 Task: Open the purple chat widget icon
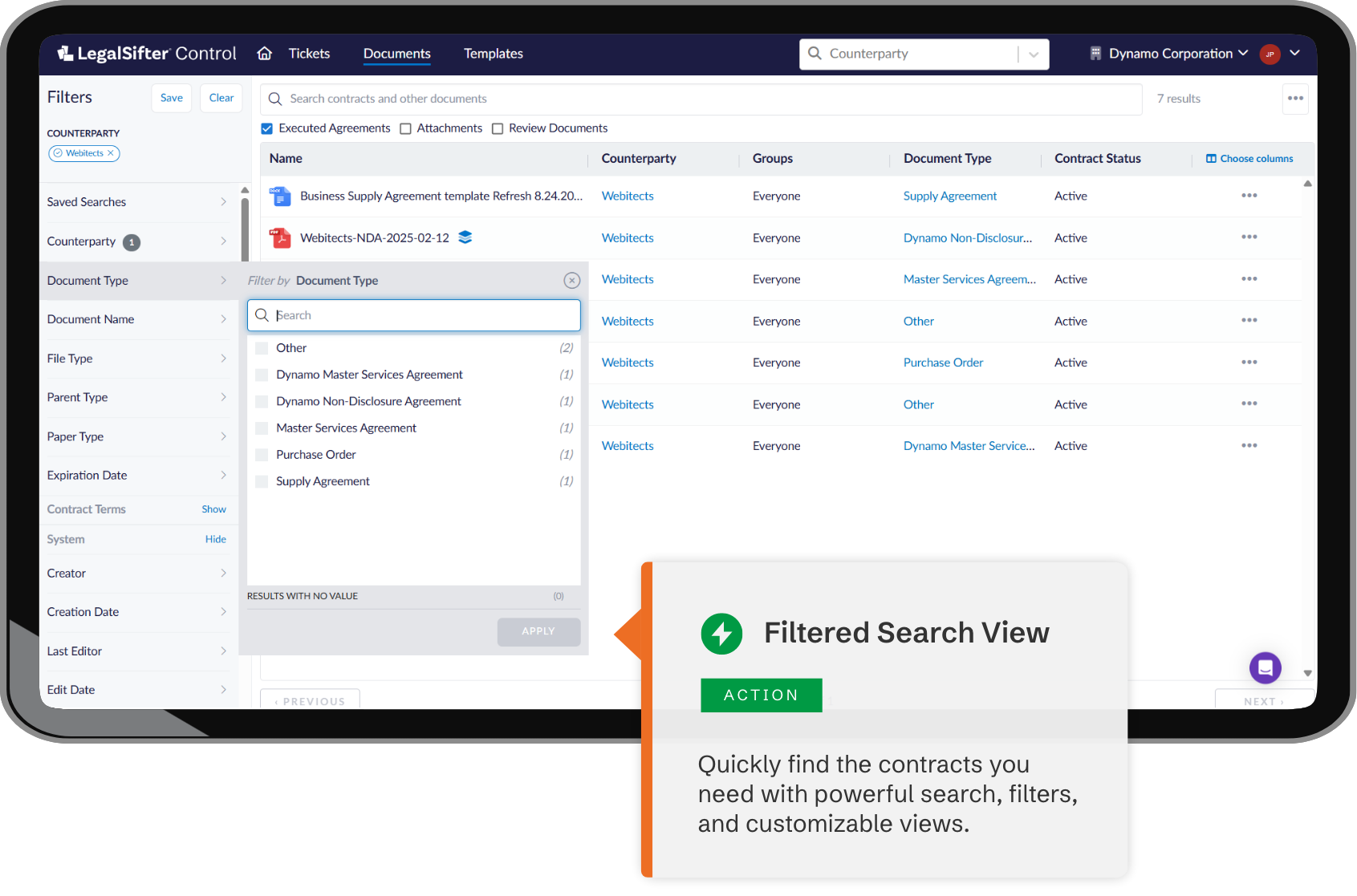pos(1265,667)
